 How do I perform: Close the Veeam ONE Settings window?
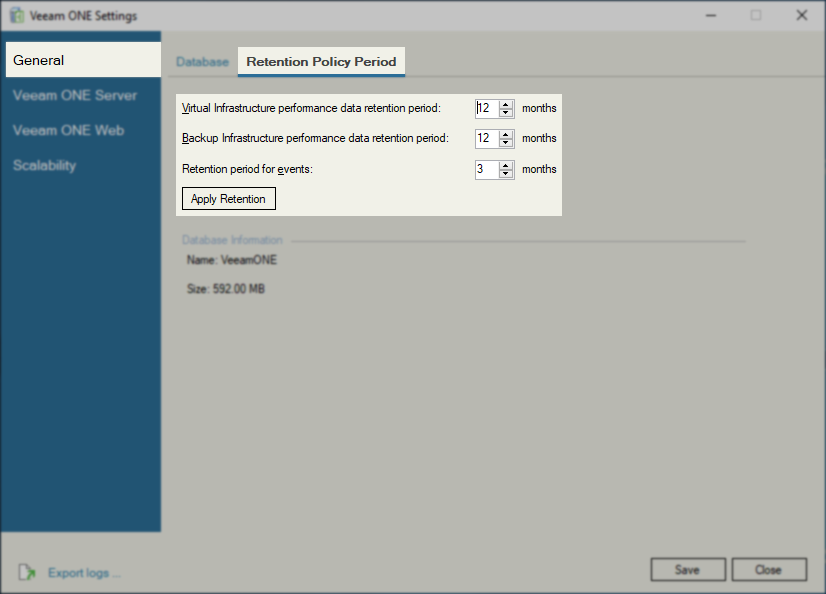coord(802,15)
